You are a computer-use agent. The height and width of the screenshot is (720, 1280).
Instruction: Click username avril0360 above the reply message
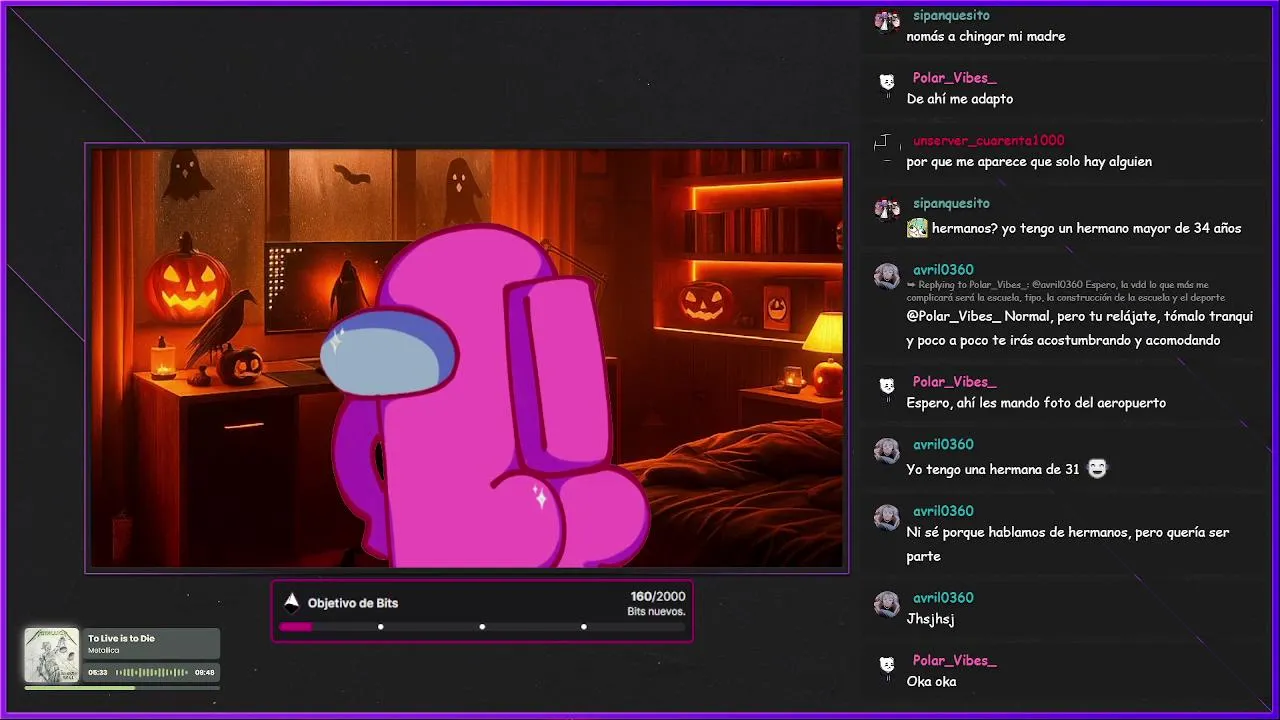click(x=943, y=270)
